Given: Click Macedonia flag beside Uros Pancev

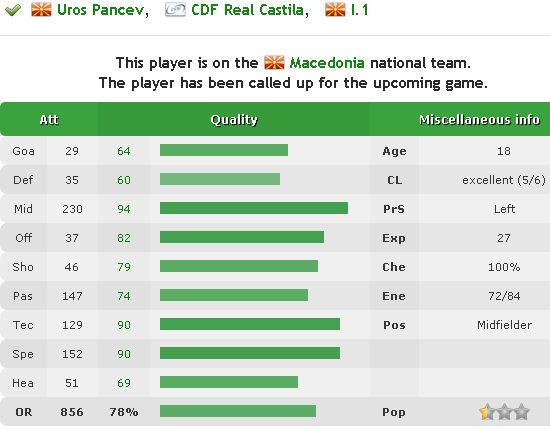Looking at the screenshot, I should coord(41,10).
